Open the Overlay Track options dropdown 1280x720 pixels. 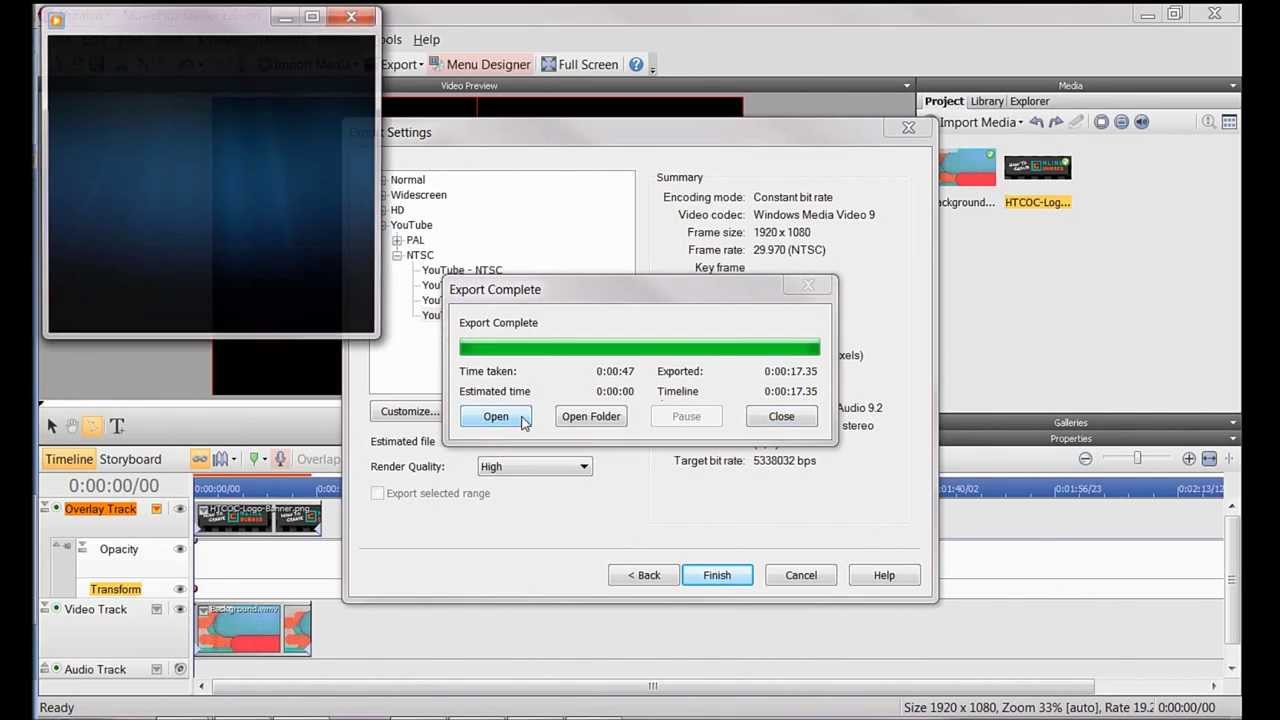point(156,509)
